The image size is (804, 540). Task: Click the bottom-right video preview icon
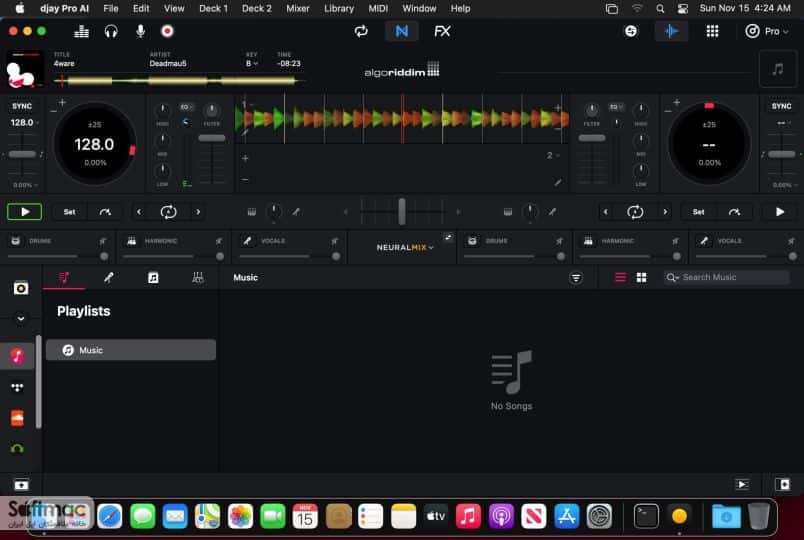pyautogui.click(x=742, y=484)
